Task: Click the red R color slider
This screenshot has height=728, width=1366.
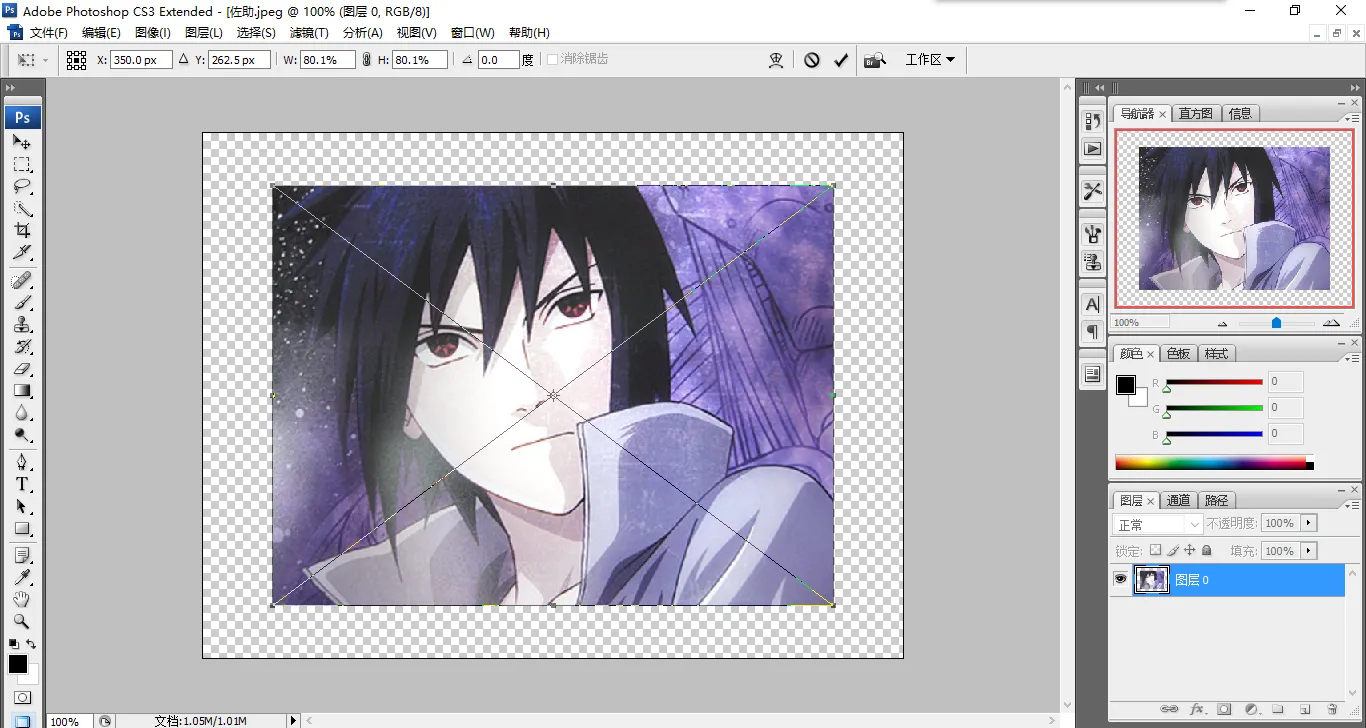Action: (x=1213, y=382)
